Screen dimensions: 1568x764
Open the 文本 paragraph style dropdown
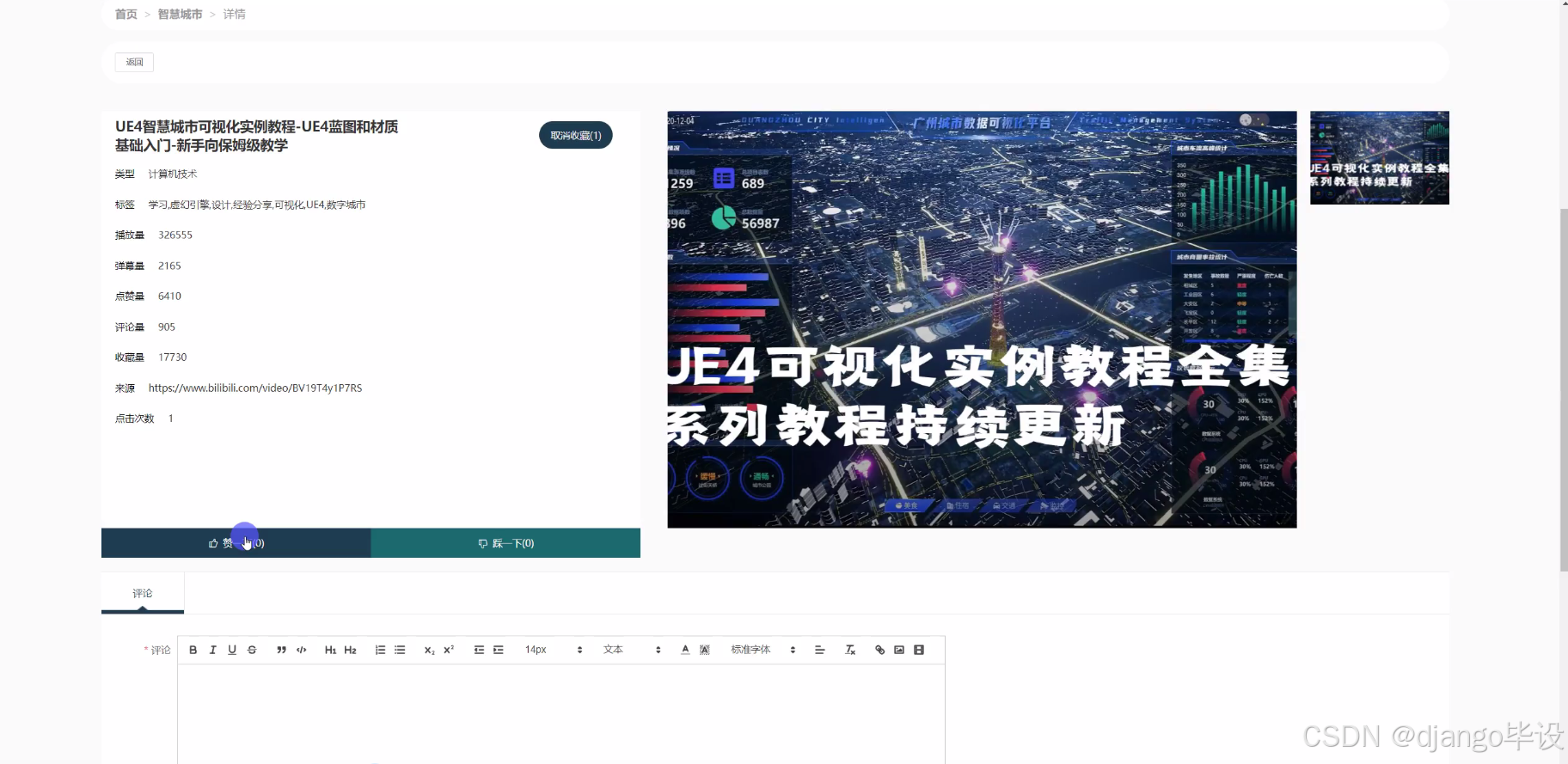632,650
